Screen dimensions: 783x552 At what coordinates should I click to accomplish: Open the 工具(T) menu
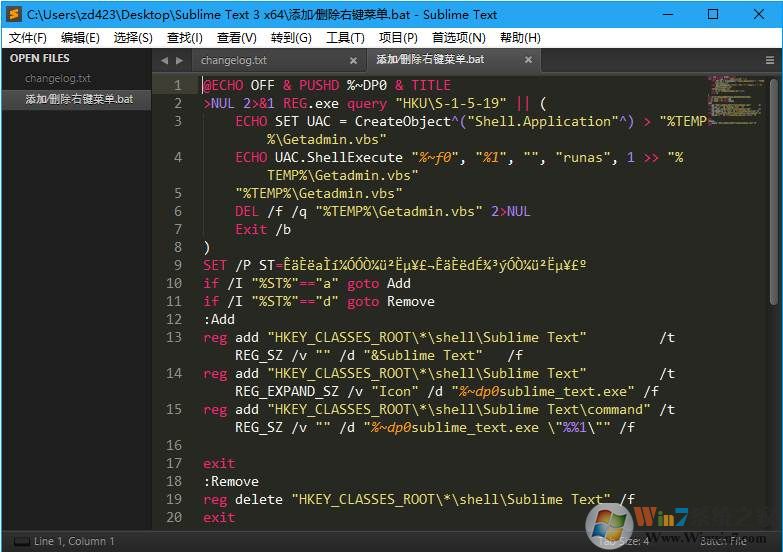[345, 37]
